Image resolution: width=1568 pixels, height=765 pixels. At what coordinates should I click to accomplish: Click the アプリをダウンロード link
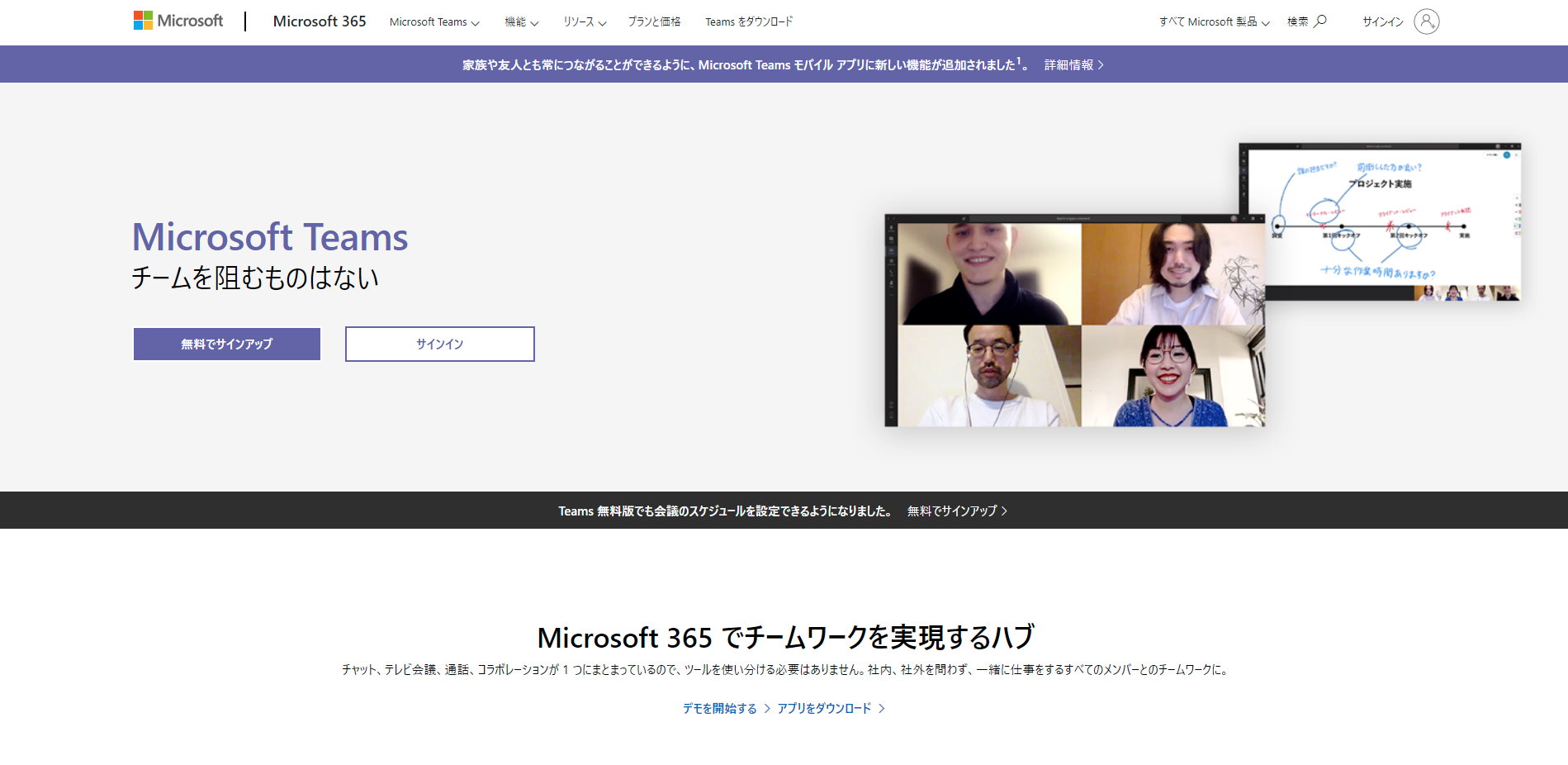[831, 708]
